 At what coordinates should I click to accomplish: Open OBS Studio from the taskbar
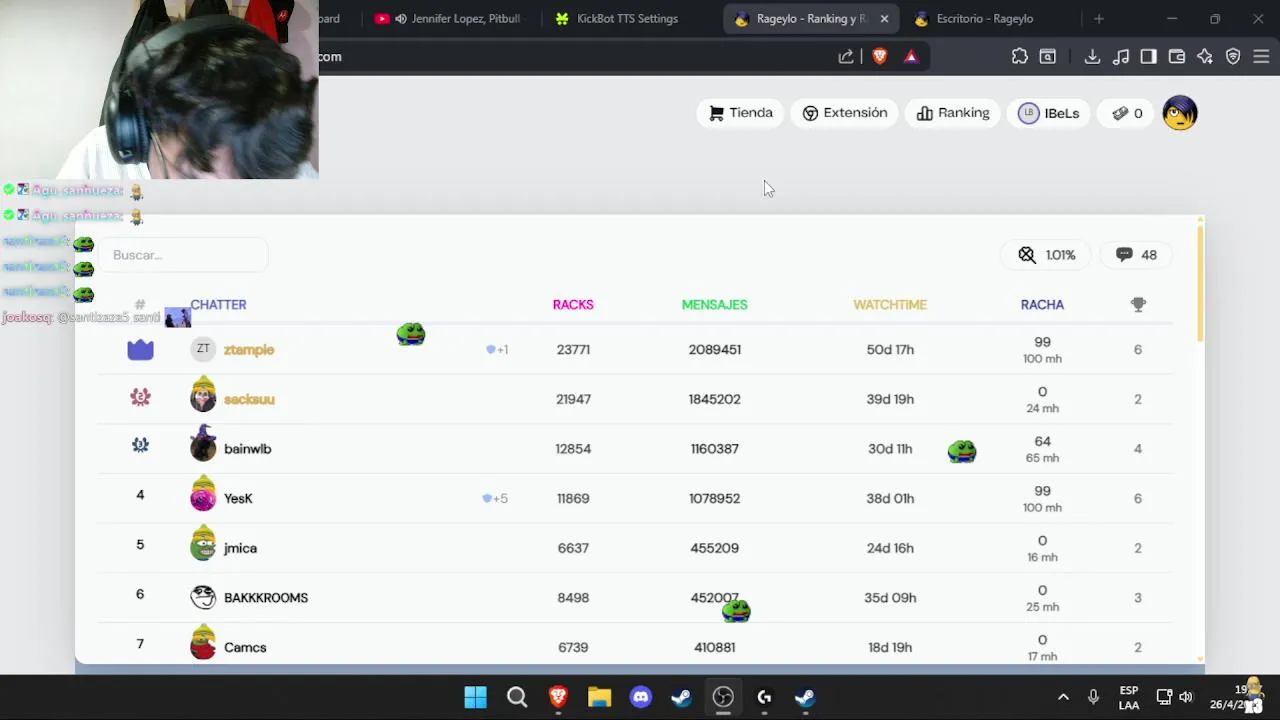[723, 697]
